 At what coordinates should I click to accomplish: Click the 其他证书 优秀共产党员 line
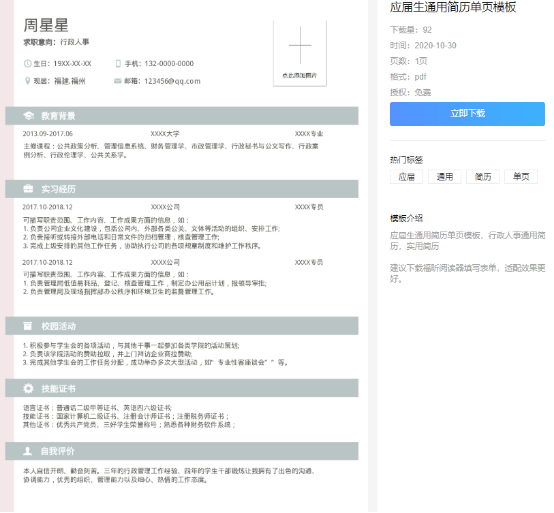click(x=129, y=425)
